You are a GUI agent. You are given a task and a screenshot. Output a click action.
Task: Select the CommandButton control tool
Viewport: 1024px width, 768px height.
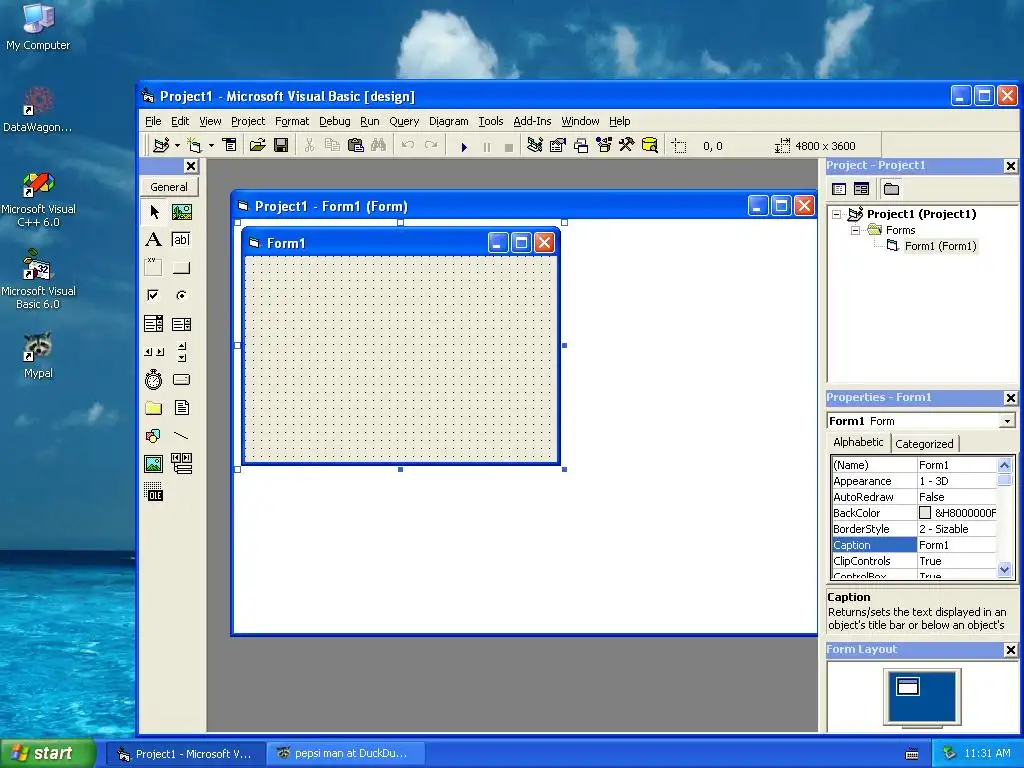tap(182, 268)
